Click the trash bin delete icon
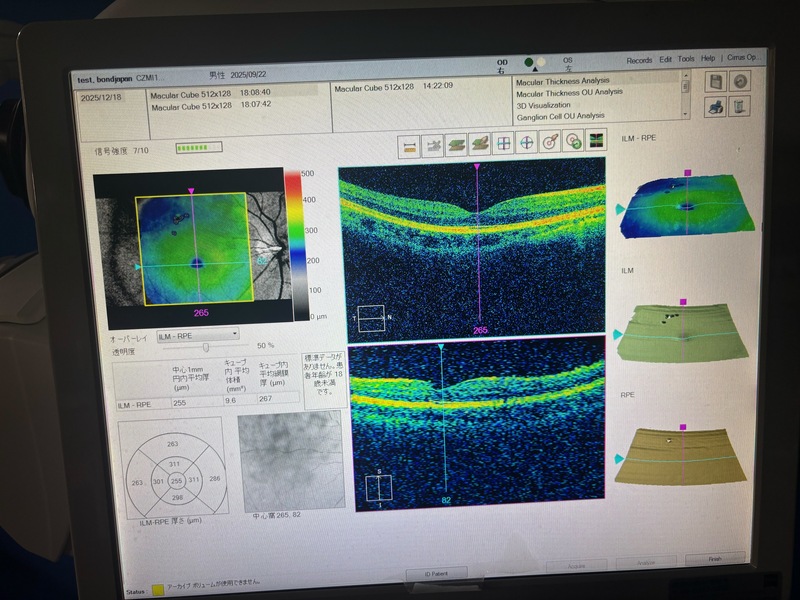 pos(740,106)
